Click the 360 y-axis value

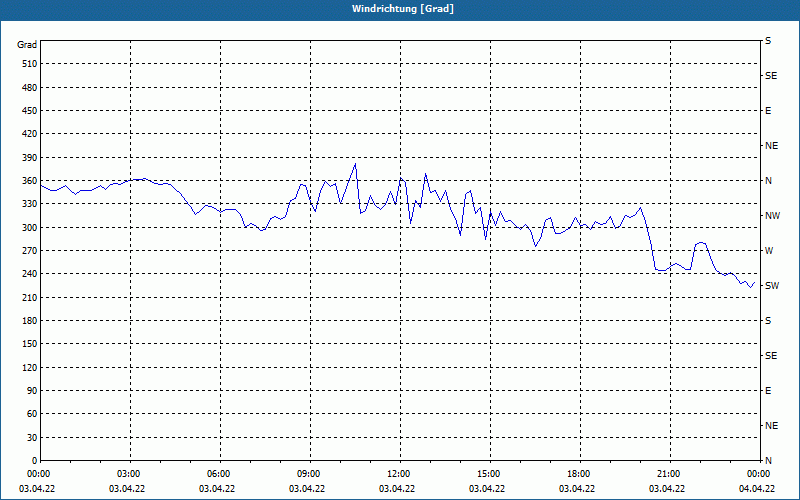pos(30,181)
